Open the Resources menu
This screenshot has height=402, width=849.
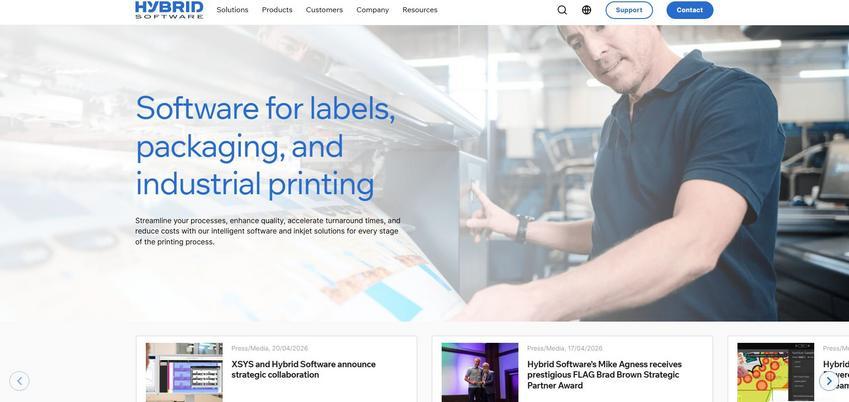click(x=420, y=10)
